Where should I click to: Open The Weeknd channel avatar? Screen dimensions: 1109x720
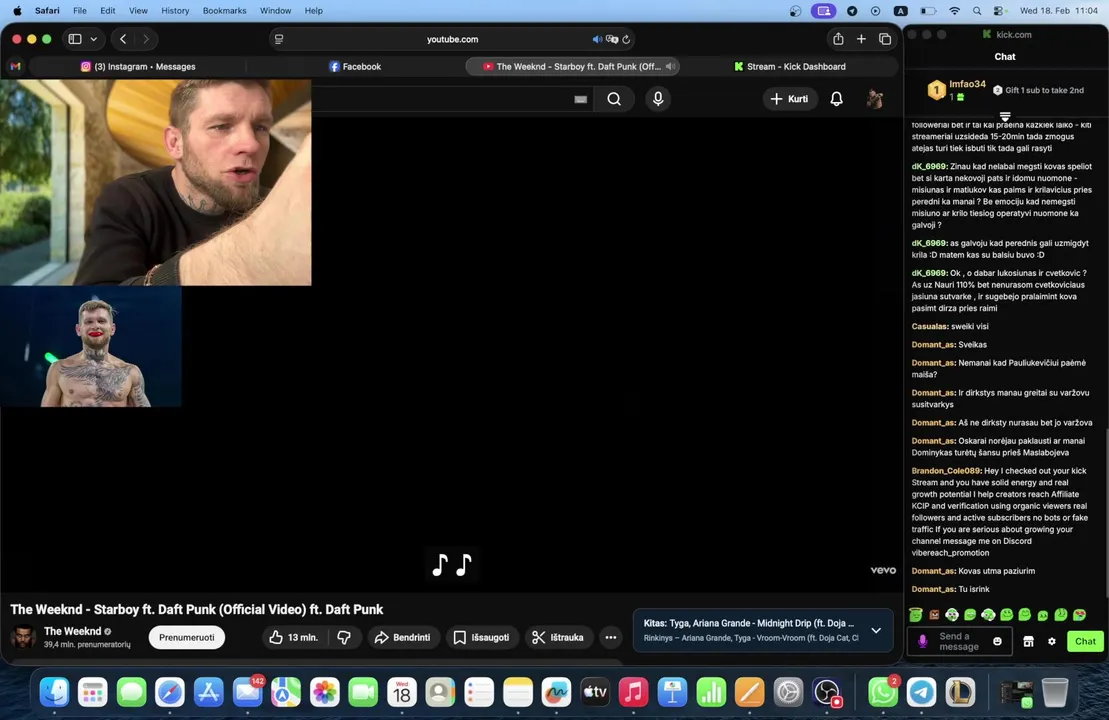click(23, 637)
